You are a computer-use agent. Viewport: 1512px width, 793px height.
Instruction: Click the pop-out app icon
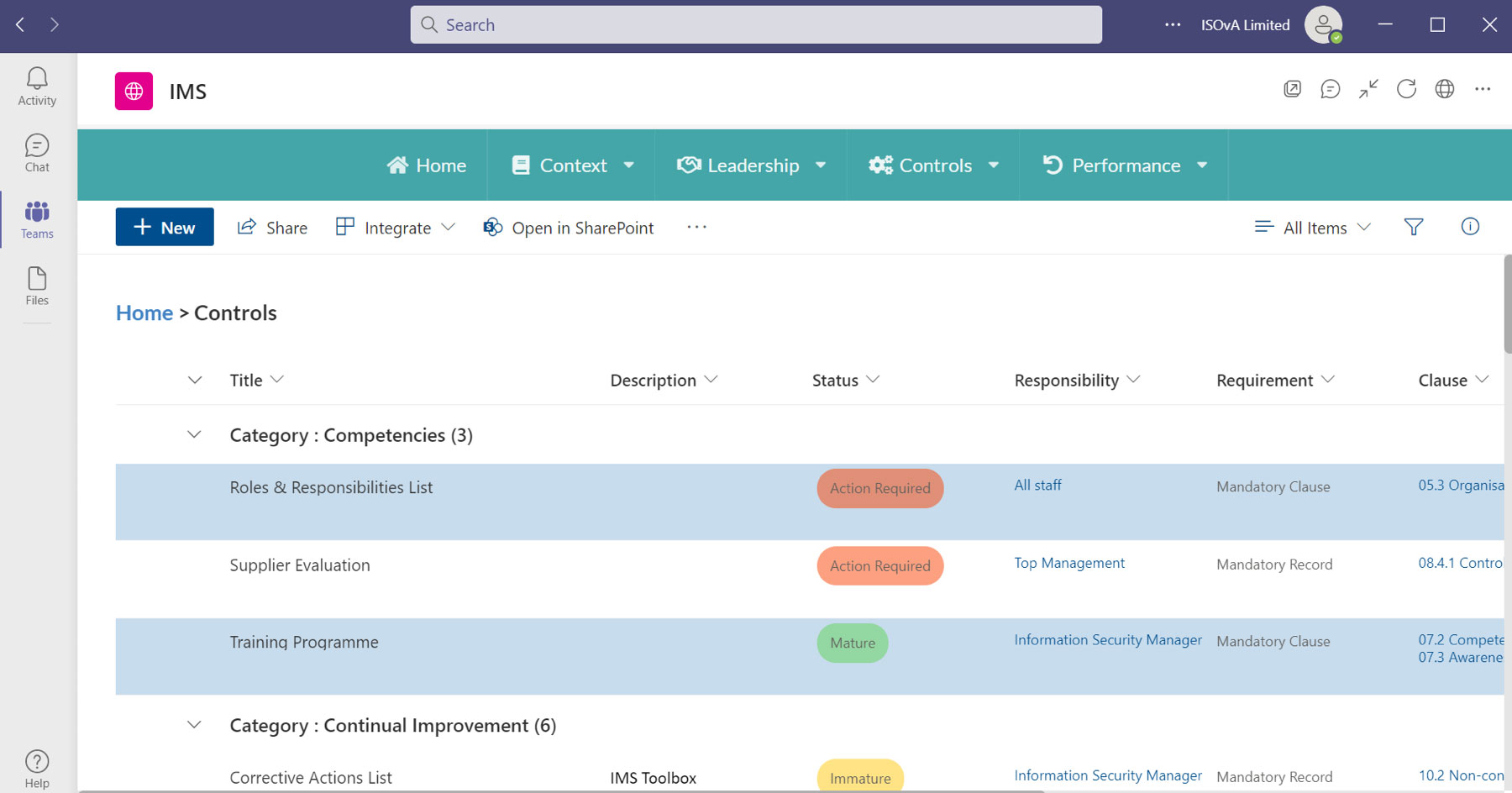click(x=1292, y=89)
